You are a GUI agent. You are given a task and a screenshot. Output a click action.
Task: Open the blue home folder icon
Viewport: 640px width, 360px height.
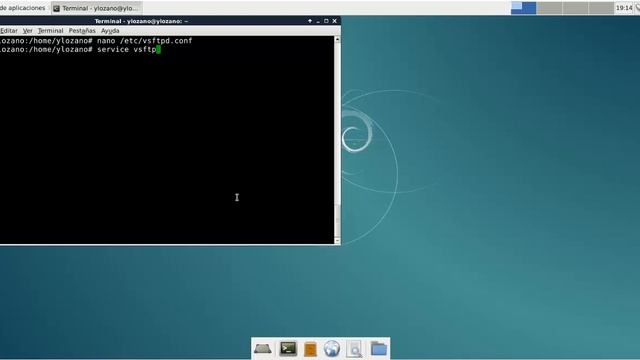[x=378, y=349]
